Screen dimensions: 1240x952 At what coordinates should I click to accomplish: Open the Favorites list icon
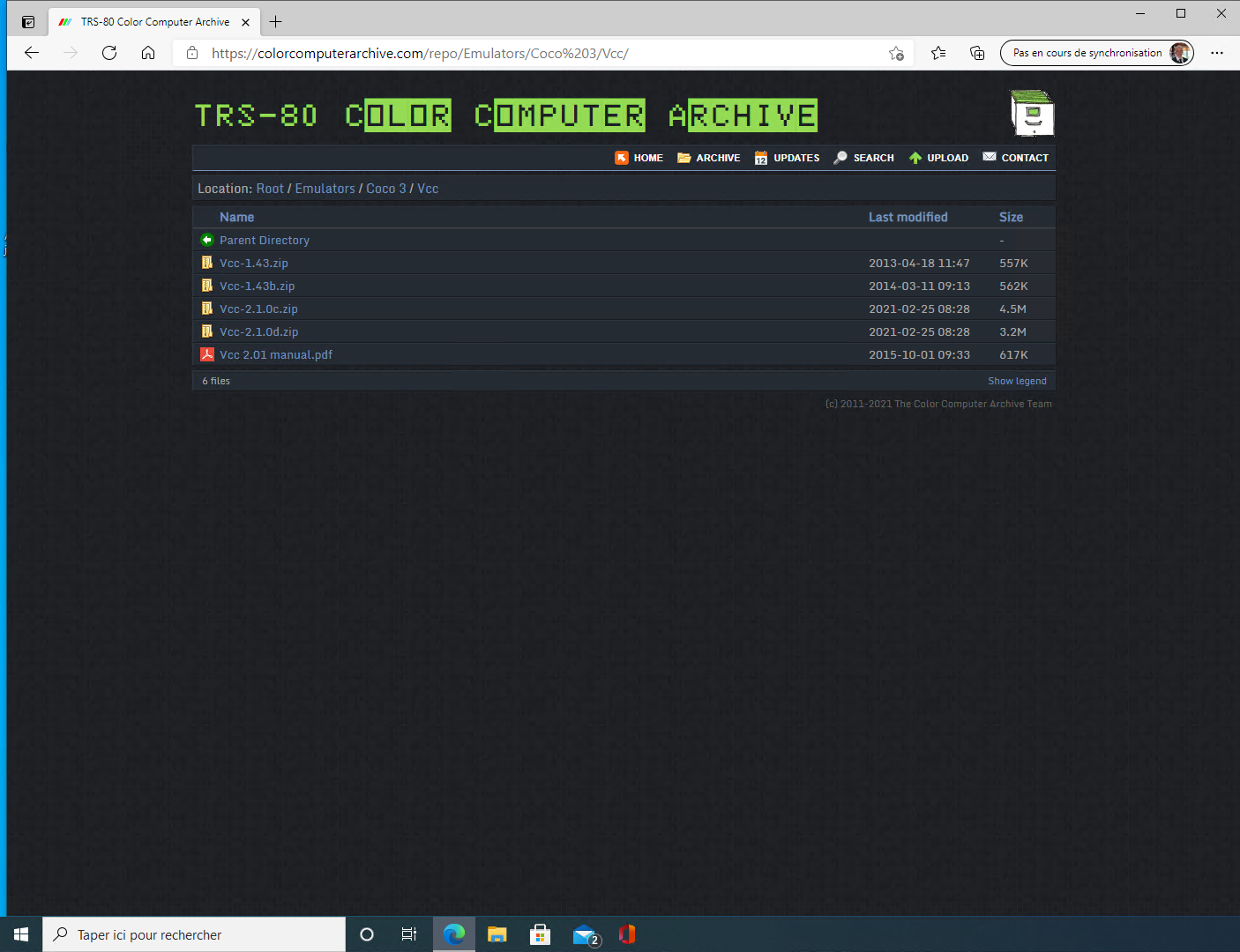click(x=938, y=53)
